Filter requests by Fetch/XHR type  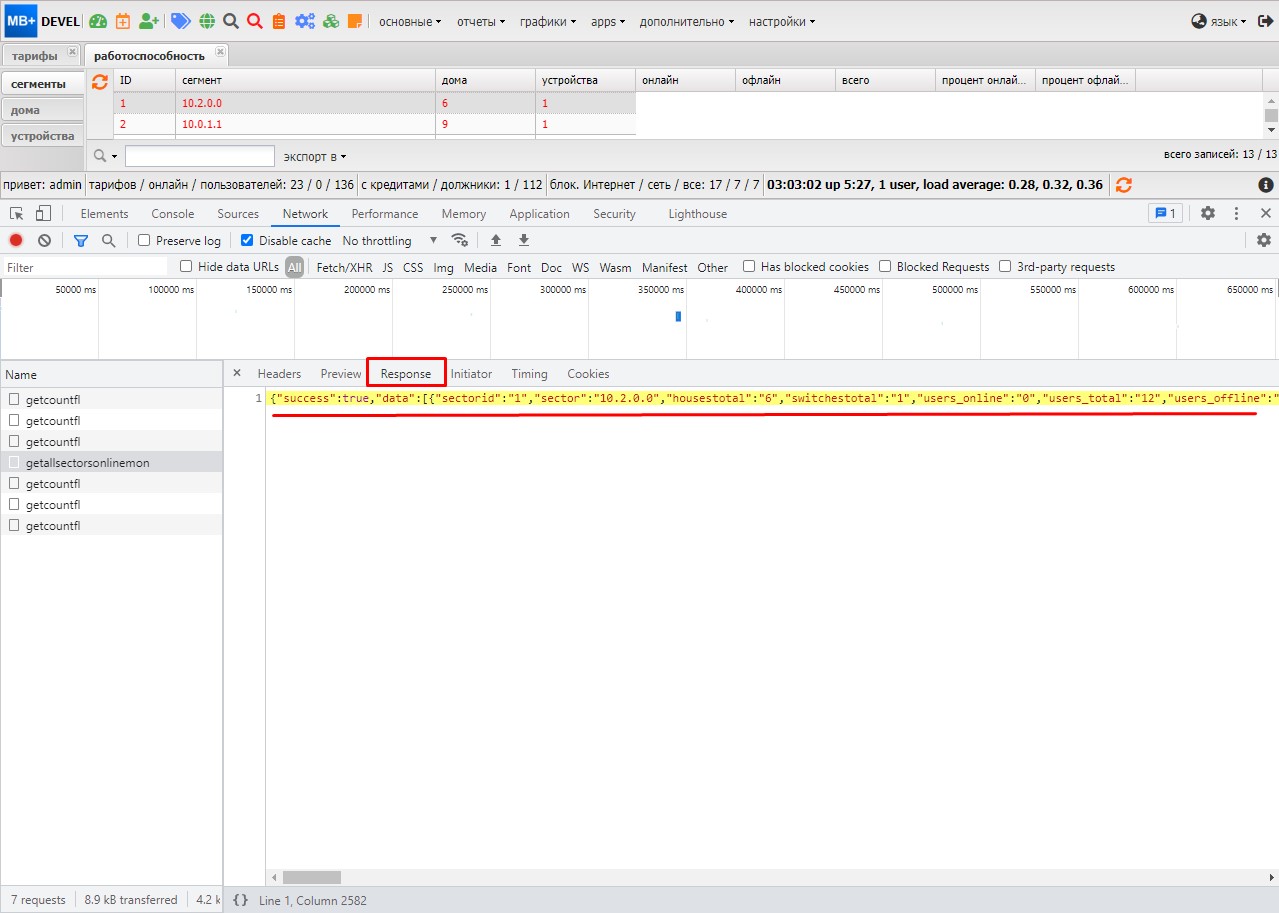click(x=344, y=267)
